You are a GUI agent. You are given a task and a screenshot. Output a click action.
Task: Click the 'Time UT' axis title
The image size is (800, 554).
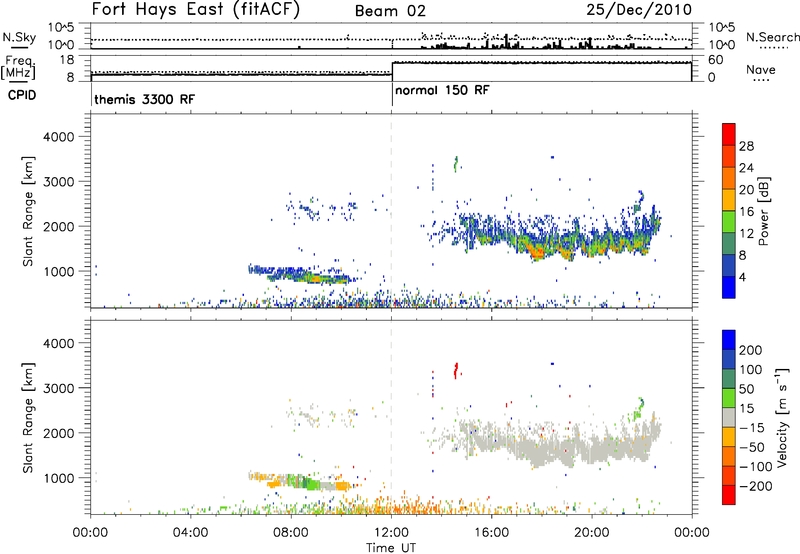coord(391,547)
